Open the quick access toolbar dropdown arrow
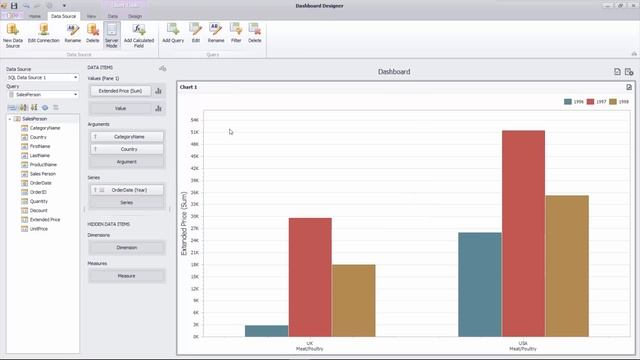The height and width of the screenshot is (360, 640). coord(64,6)
